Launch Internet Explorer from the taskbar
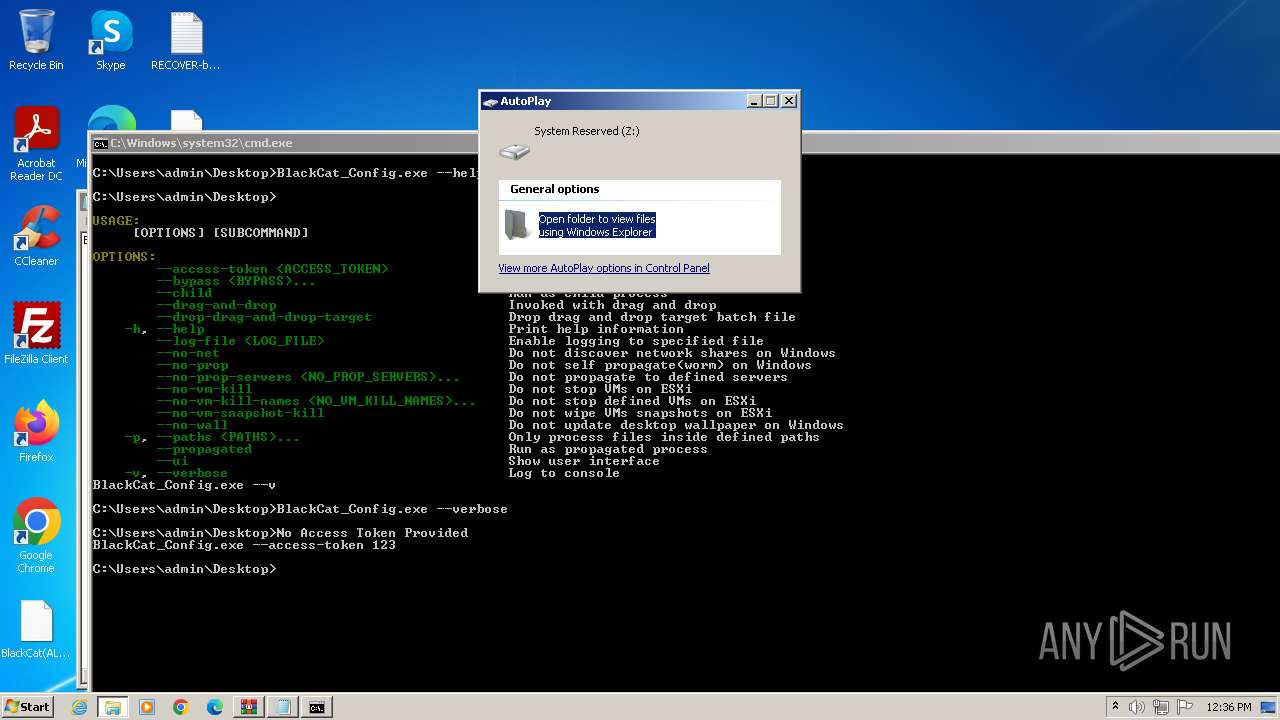Viewport: 1280px width, 720px height. pyautogui.click(x=80, y=707)
